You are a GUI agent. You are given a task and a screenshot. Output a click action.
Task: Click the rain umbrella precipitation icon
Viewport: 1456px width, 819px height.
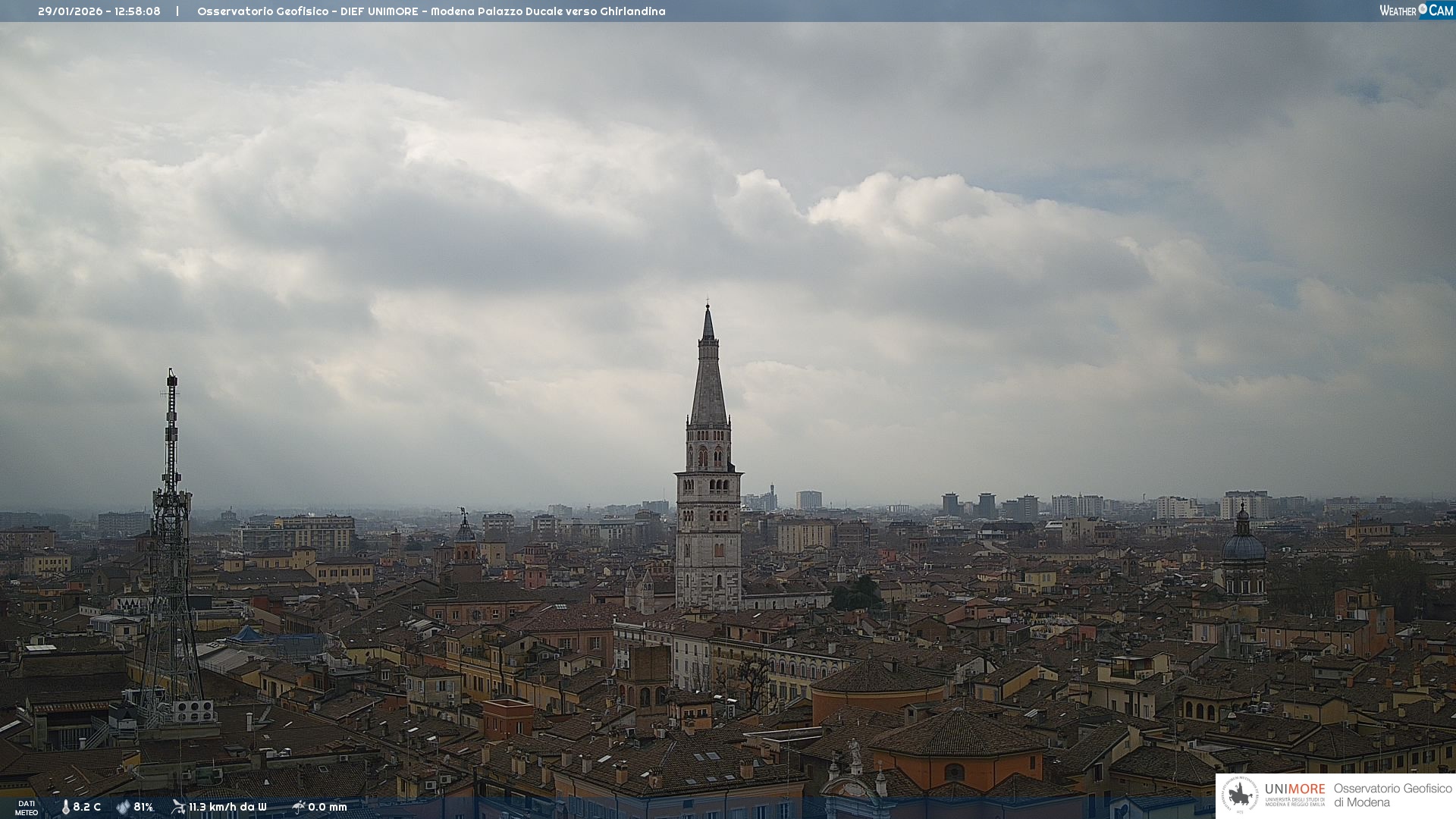[x=298, y=807]
